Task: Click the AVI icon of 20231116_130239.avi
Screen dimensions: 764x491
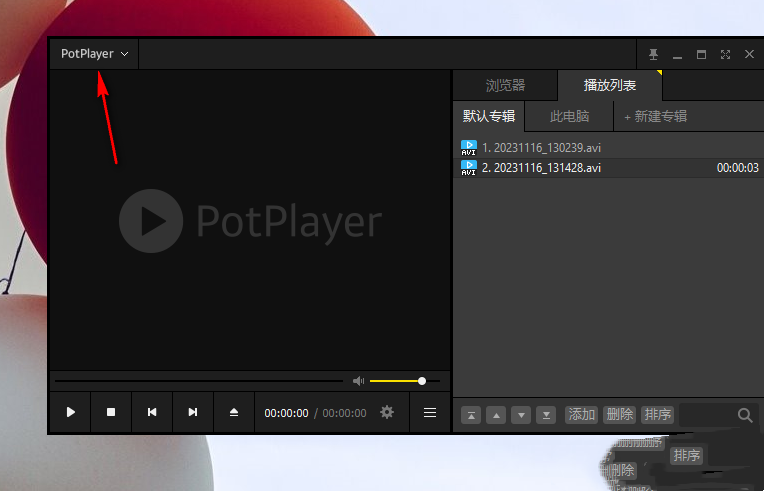Action: pos(469,148)
